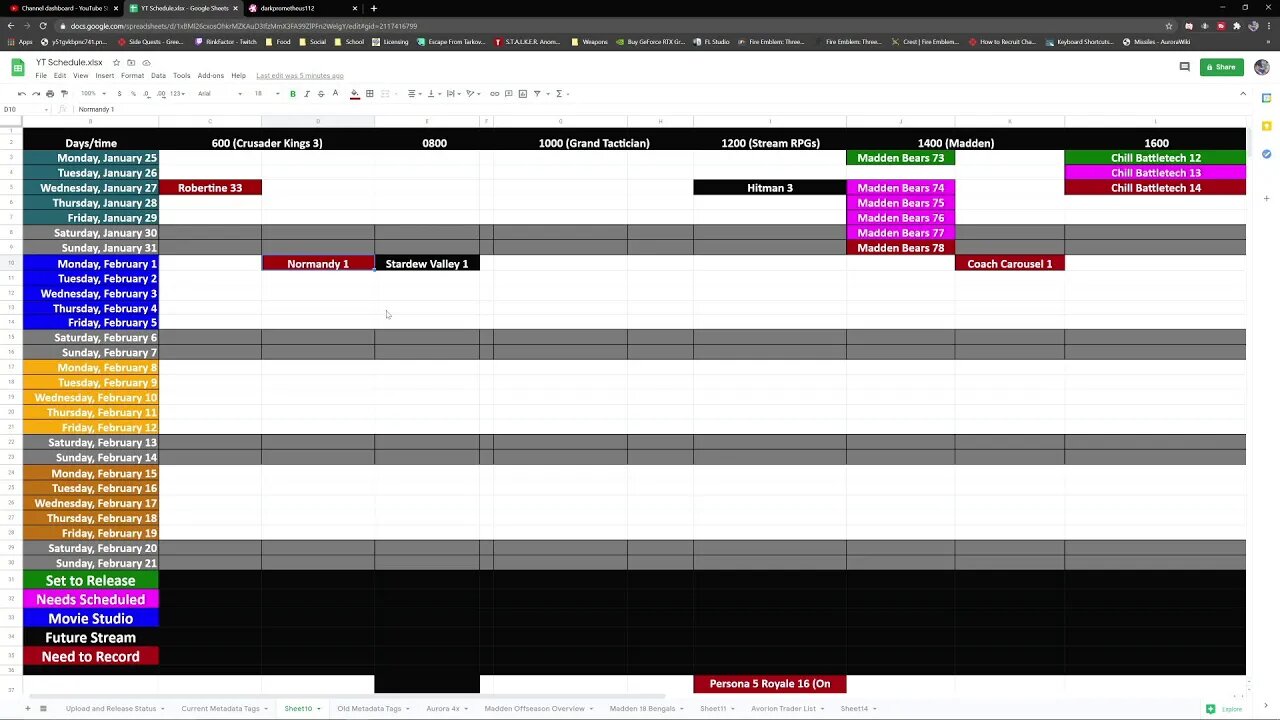Open the File menu
Viewport: 1280px width, 720px height.
tap(41, 76)
